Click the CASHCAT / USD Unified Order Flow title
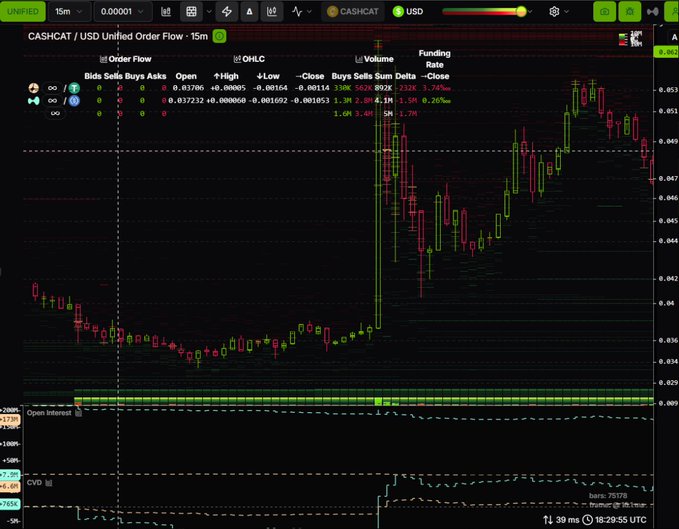The image size is (679, 529). [118, 36]
